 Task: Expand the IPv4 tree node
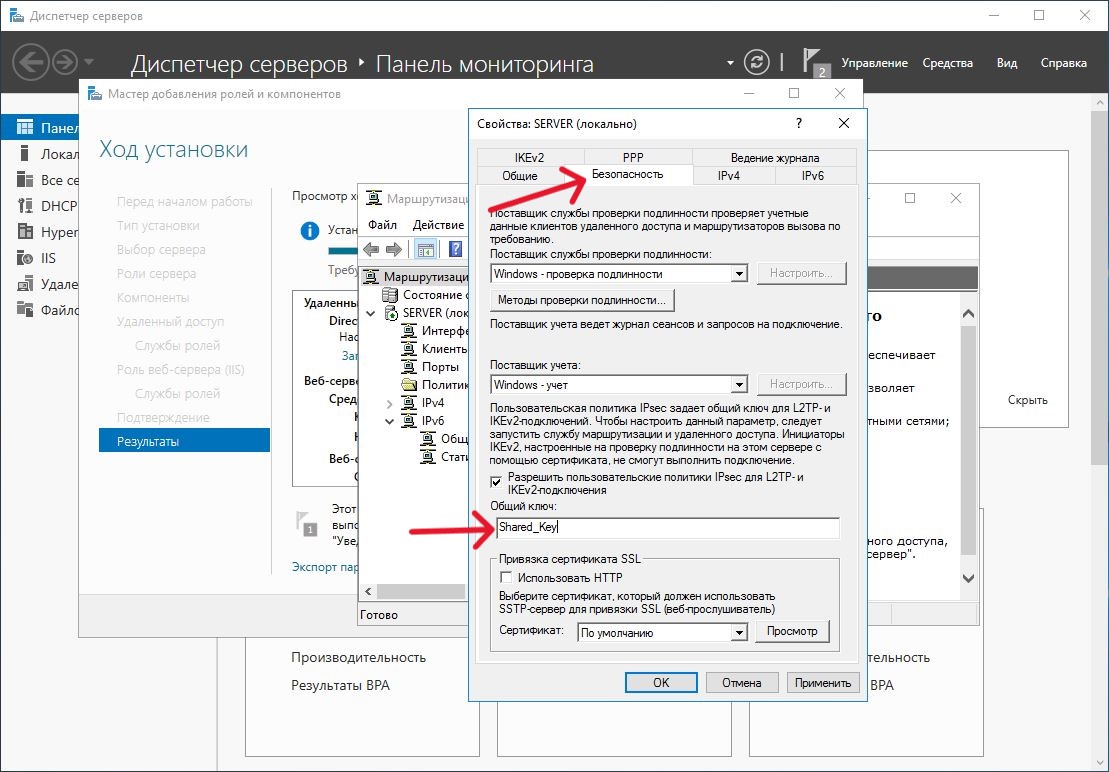[390, 403]
